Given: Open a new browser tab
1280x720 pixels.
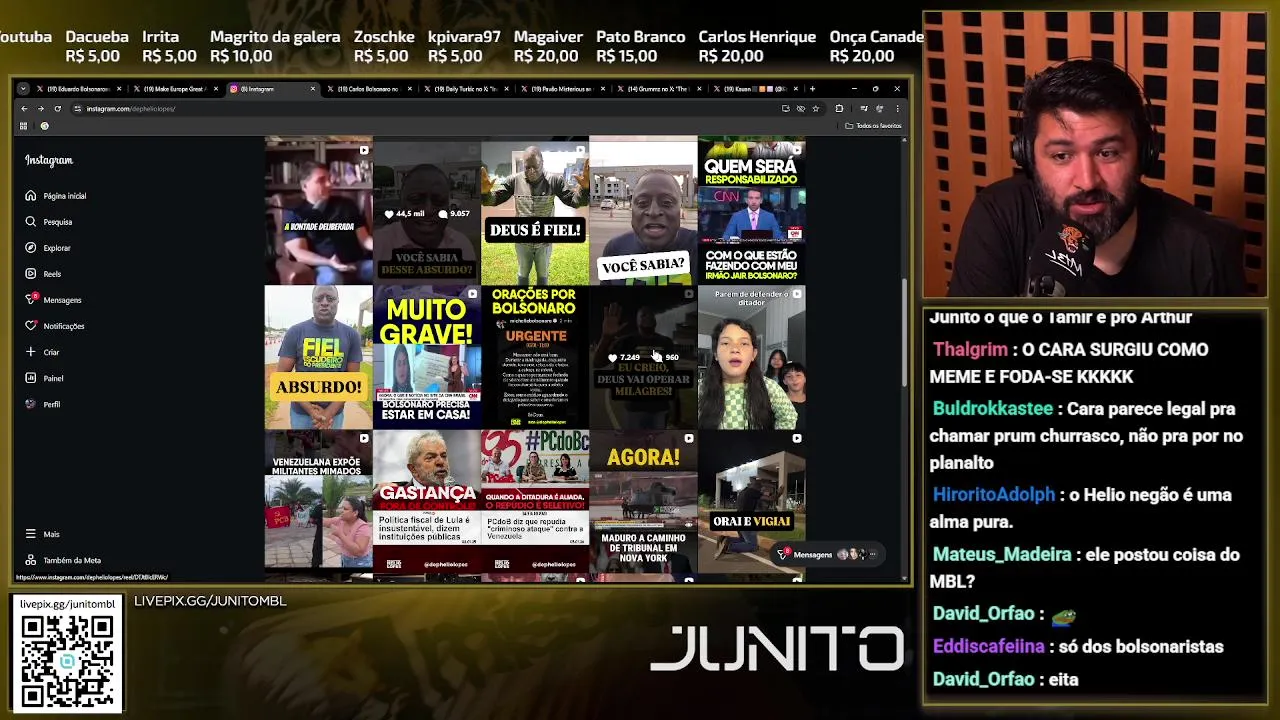Looking at the screenshot, I should click(812, 89).
